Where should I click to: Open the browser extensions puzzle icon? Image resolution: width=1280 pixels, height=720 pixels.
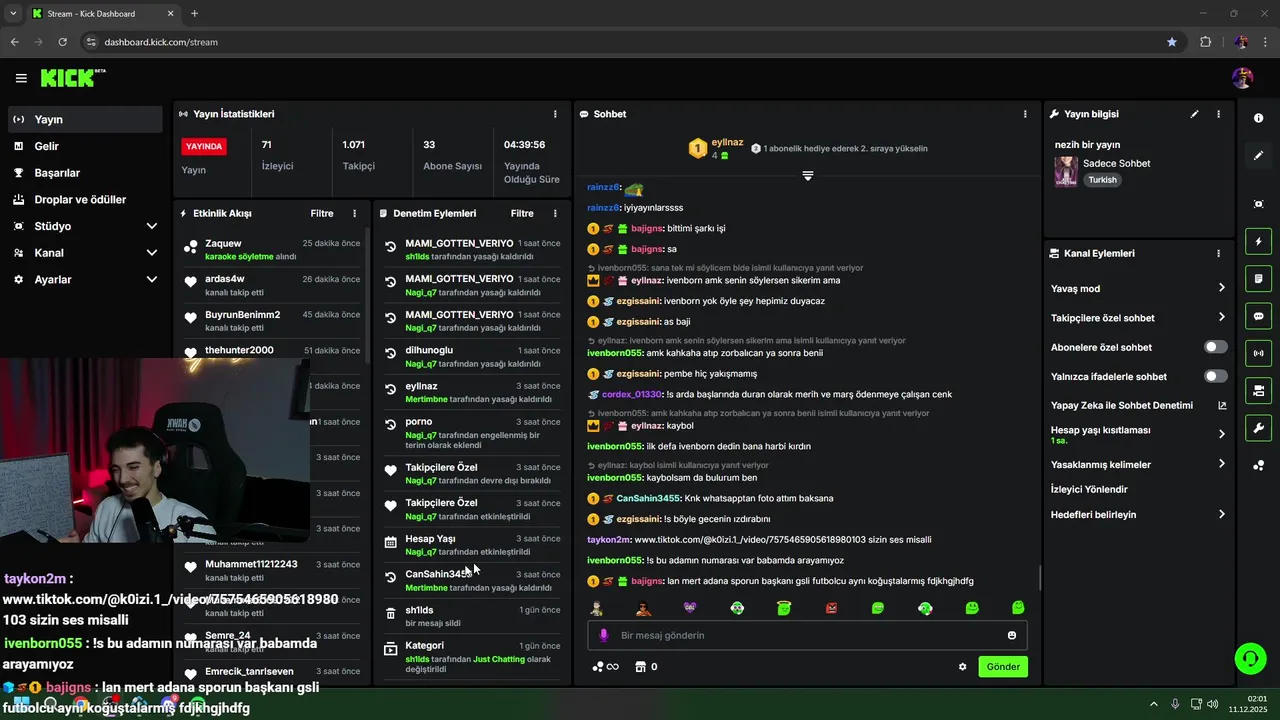point(1205,42)
